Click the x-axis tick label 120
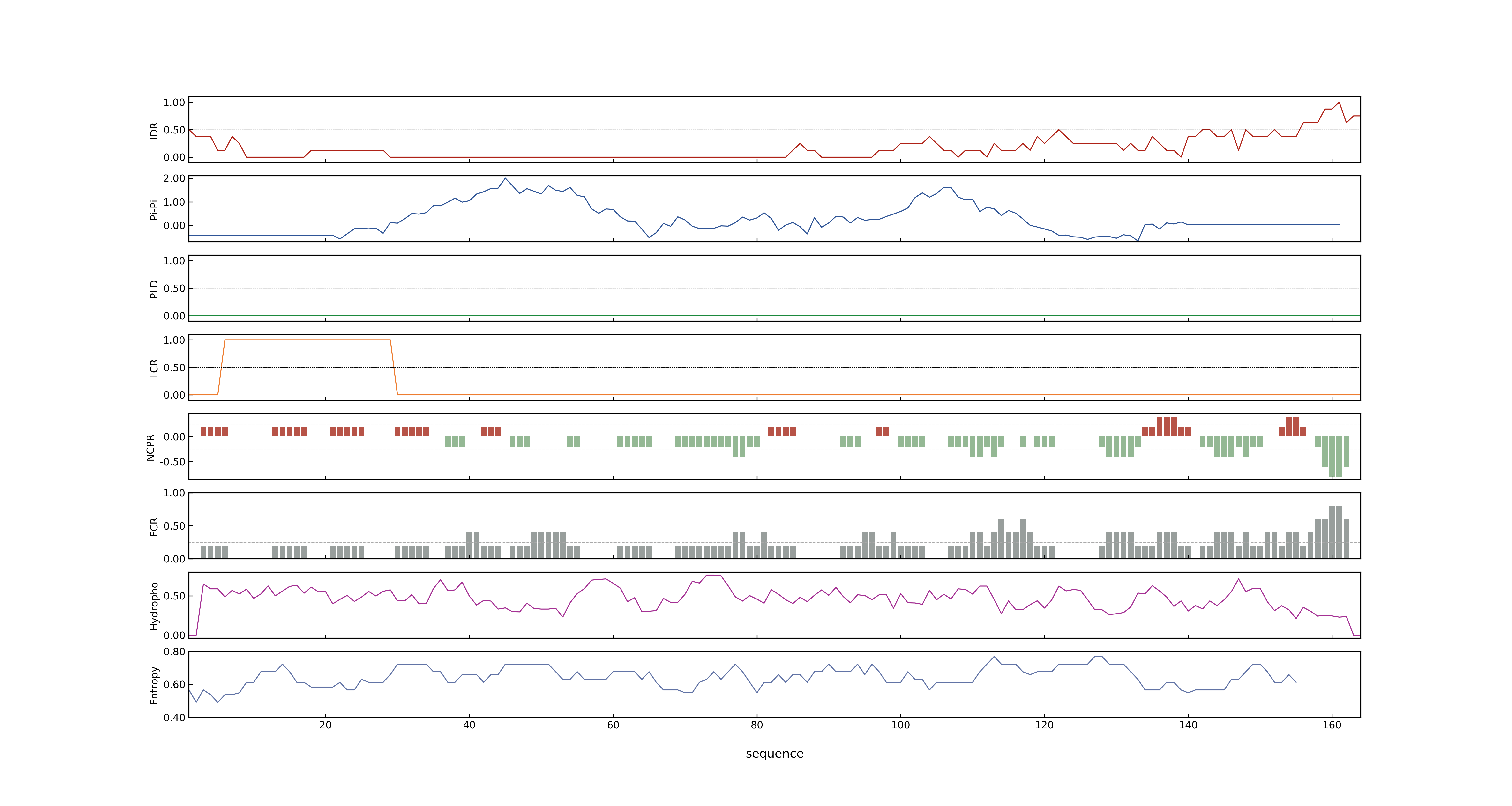The width and height of the screenshot is (1512, 806). pyautogui.click(x=1044, y=725)
